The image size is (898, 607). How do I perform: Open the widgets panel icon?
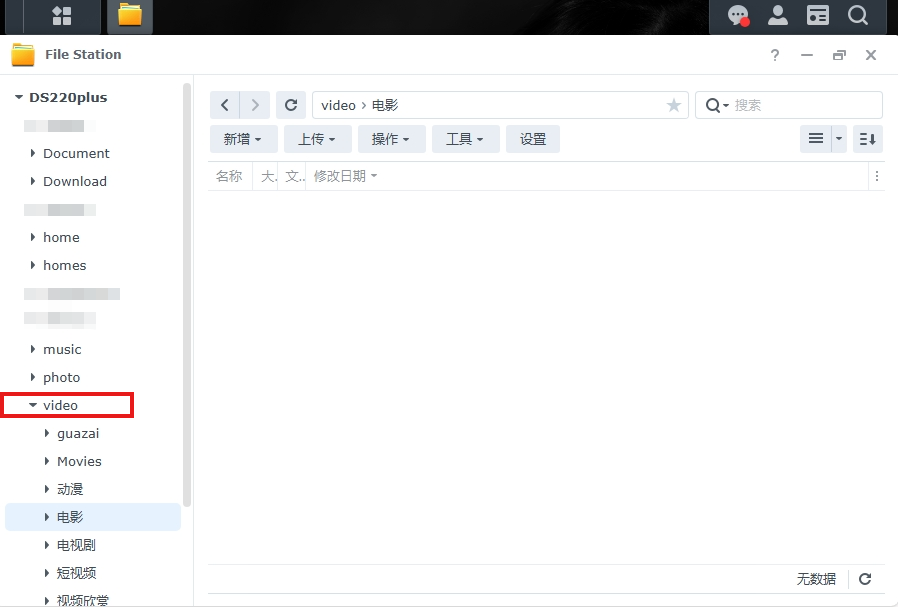818,16
